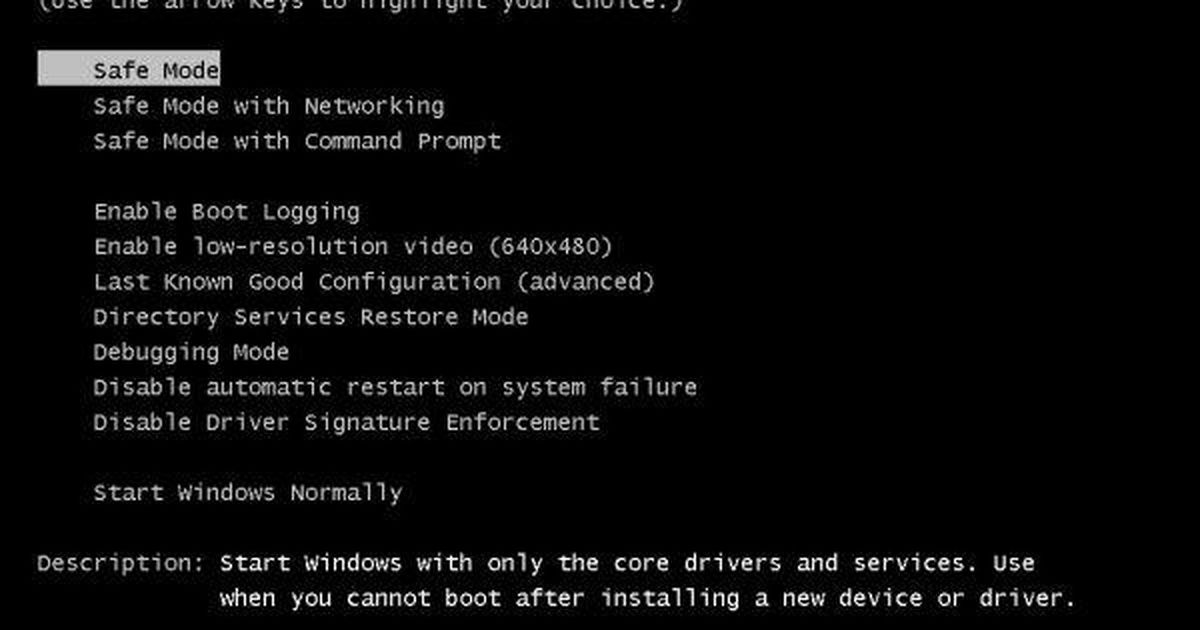Click the words Command Prompt in the third option

403,142
